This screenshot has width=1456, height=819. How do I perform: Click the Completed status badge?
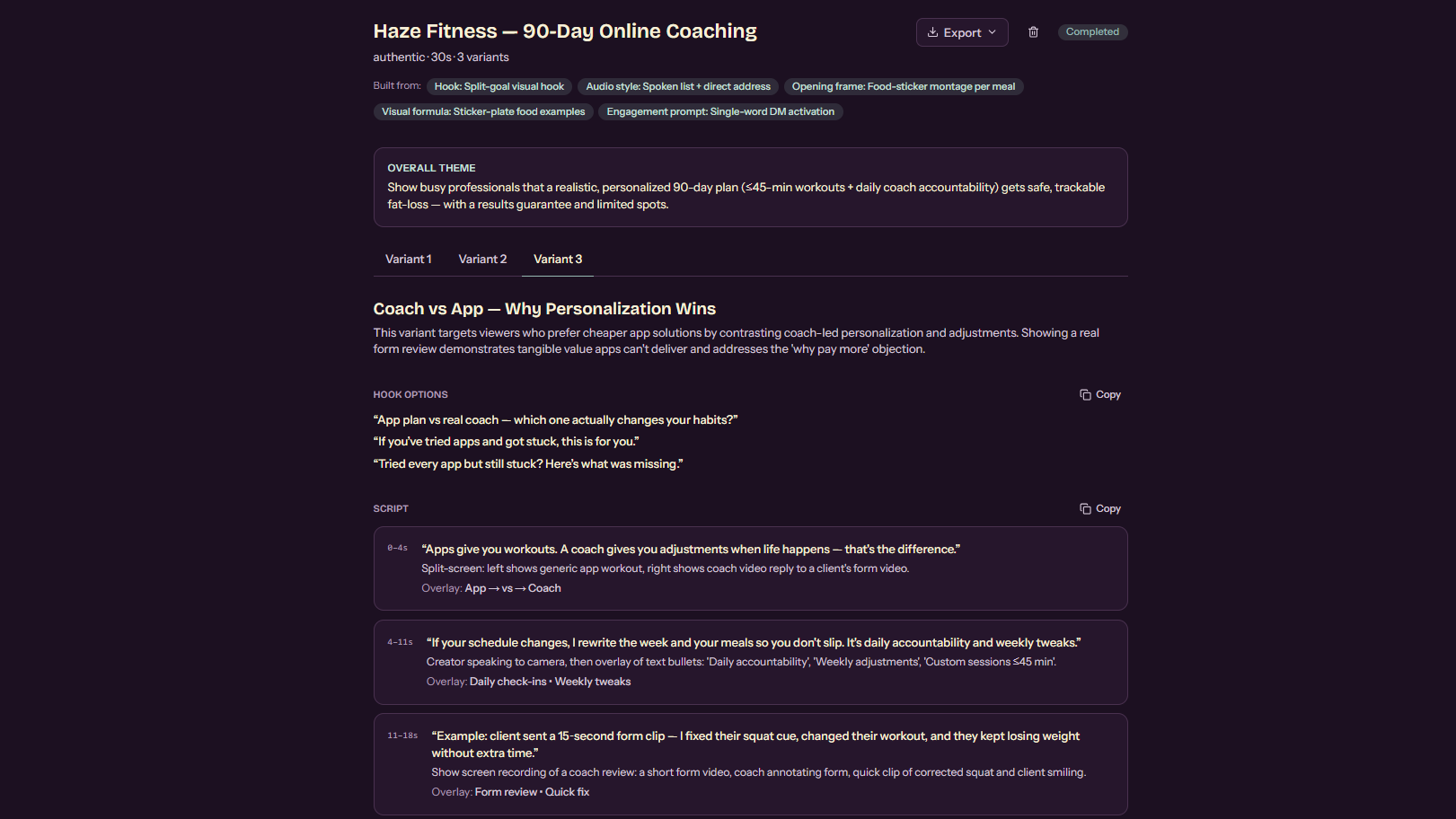coord(1092,32)
